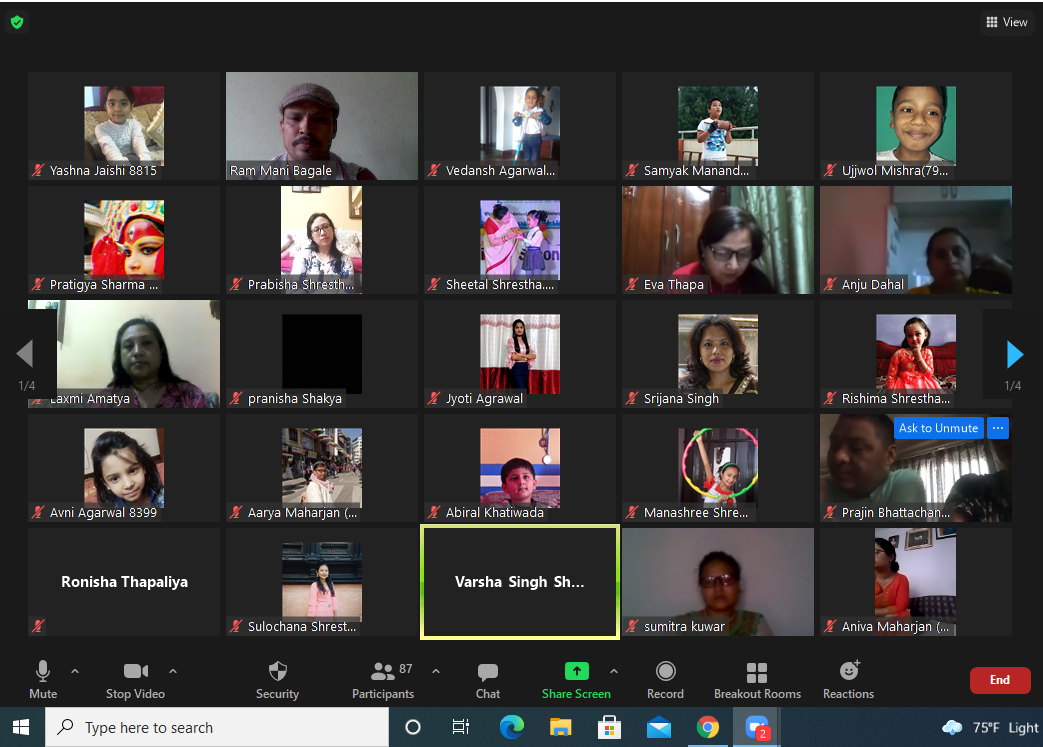Click the Zoom icon on the taskbar
The image size is (1043, 747).
[x=757, y=727]
